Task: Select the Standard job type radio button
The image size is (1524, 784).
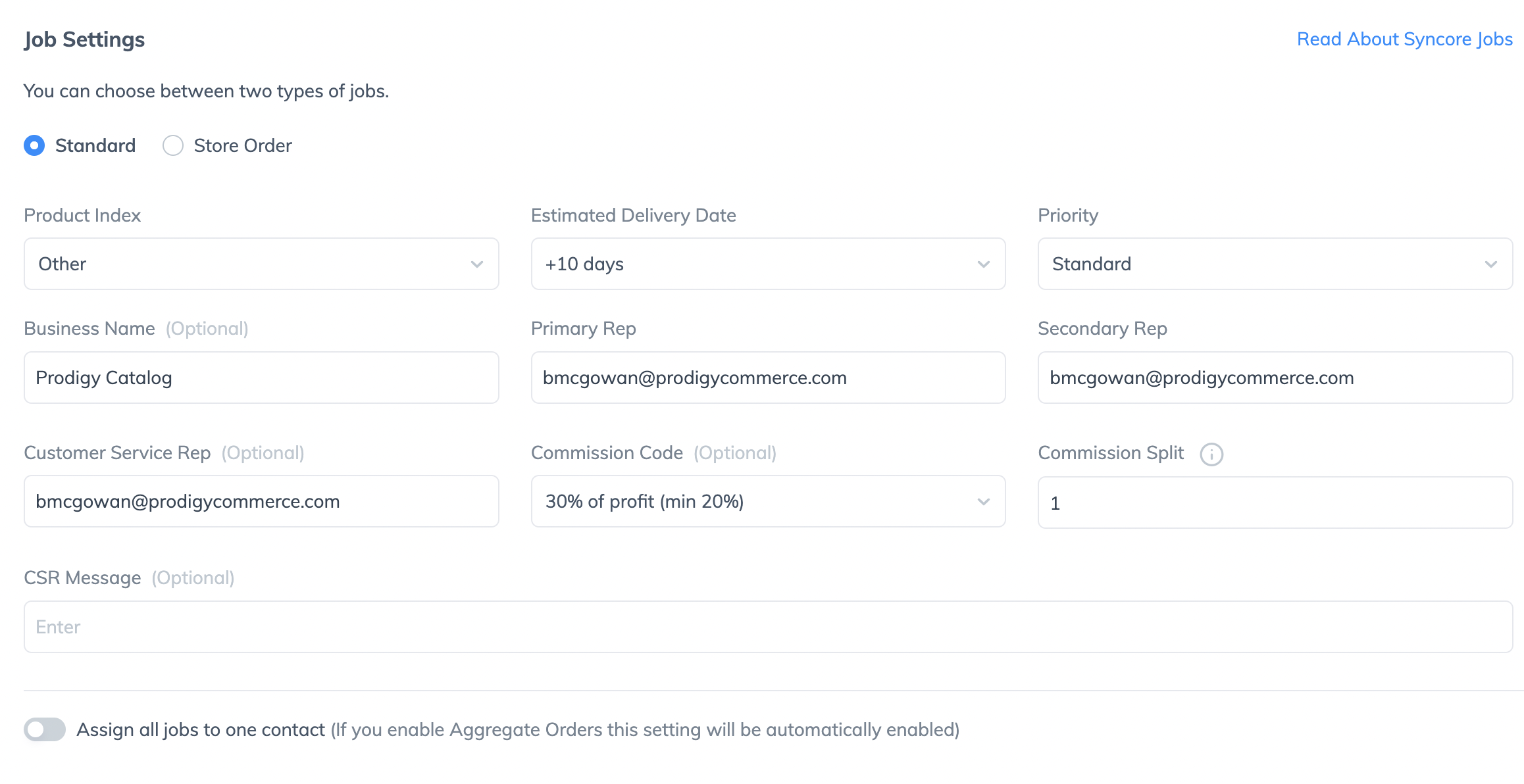Action: click(34, 145)
